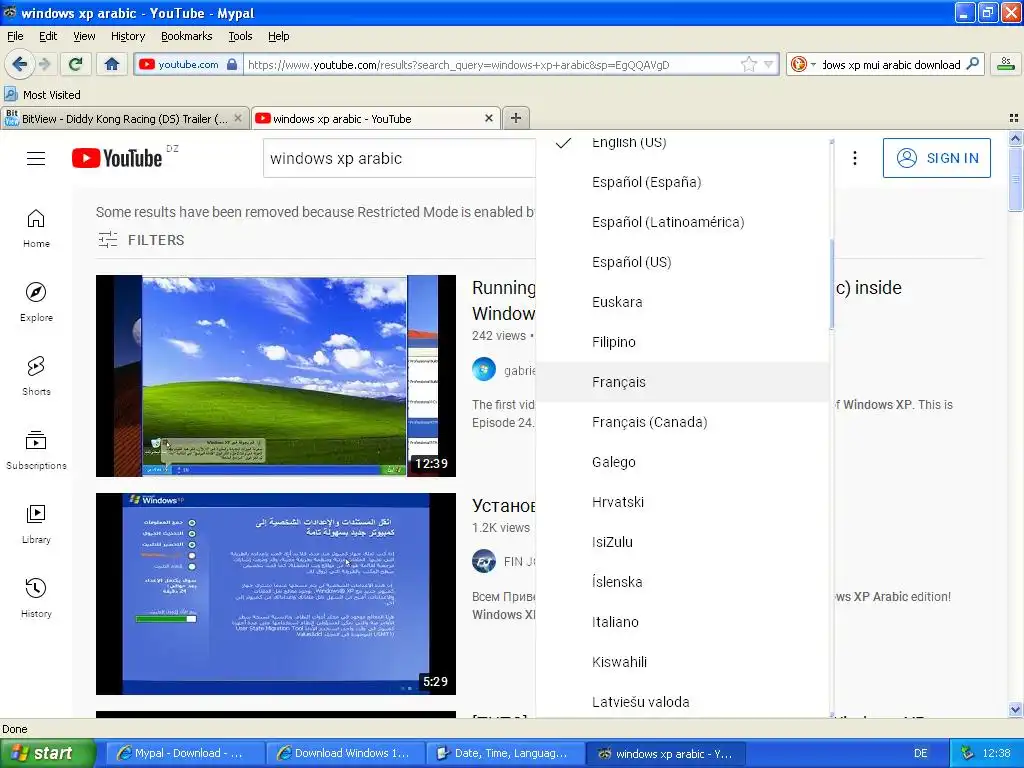
Task: Go back with the browser Back arrow
Action: click(x=20, y=64)
